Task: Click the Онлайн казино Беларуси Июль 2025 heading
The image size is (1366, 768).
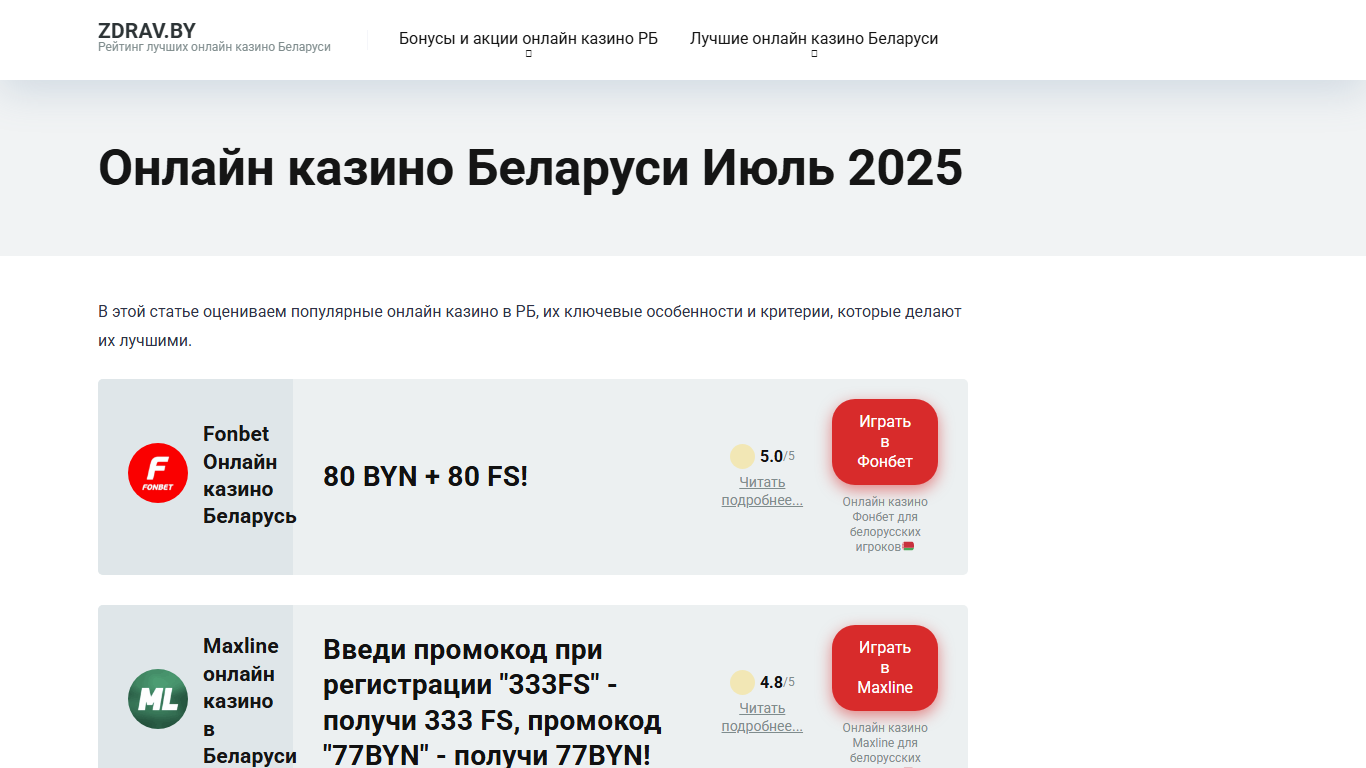Action: 530,168
